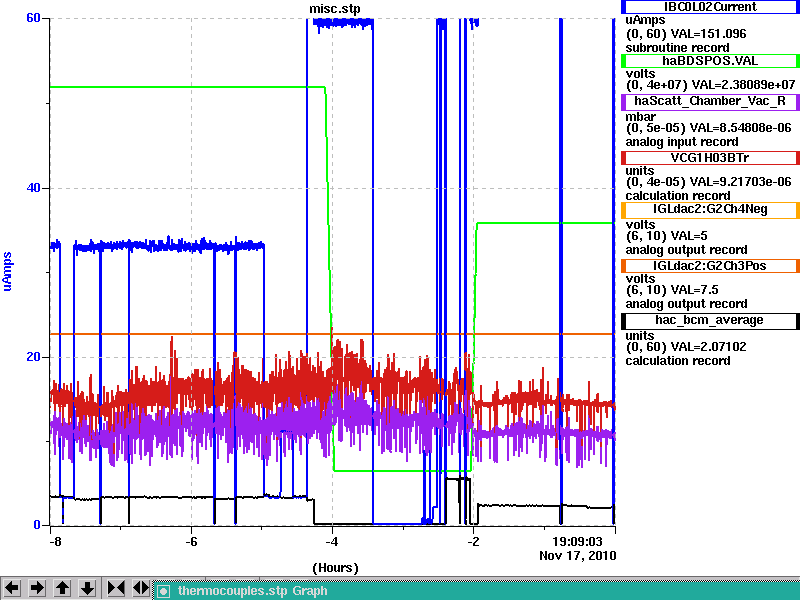The width and height of the screenshot is (800, 600).
Task: Click the vertical uAmps y-axis label
Action: (7, 271)
